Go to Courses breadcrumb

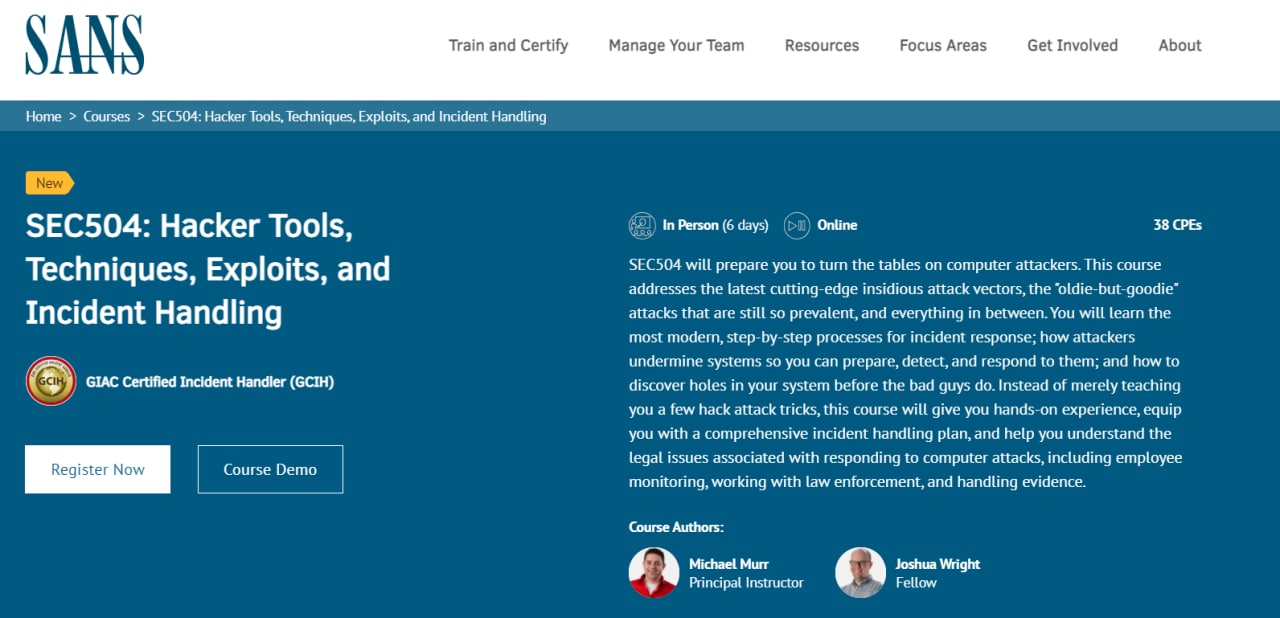(106, 116)
